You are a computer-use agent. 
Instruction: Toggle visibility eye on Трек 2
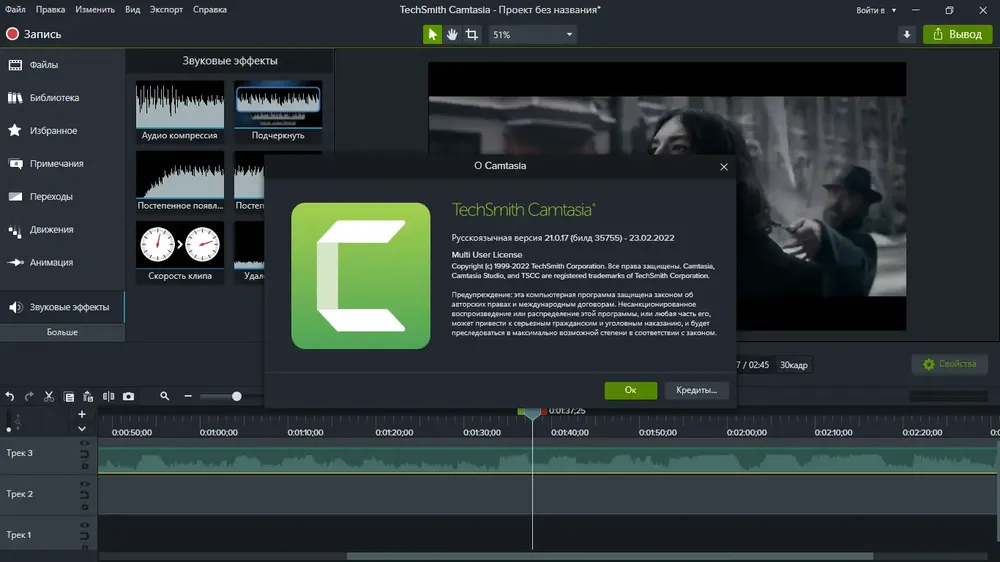(x=84, y=484)
